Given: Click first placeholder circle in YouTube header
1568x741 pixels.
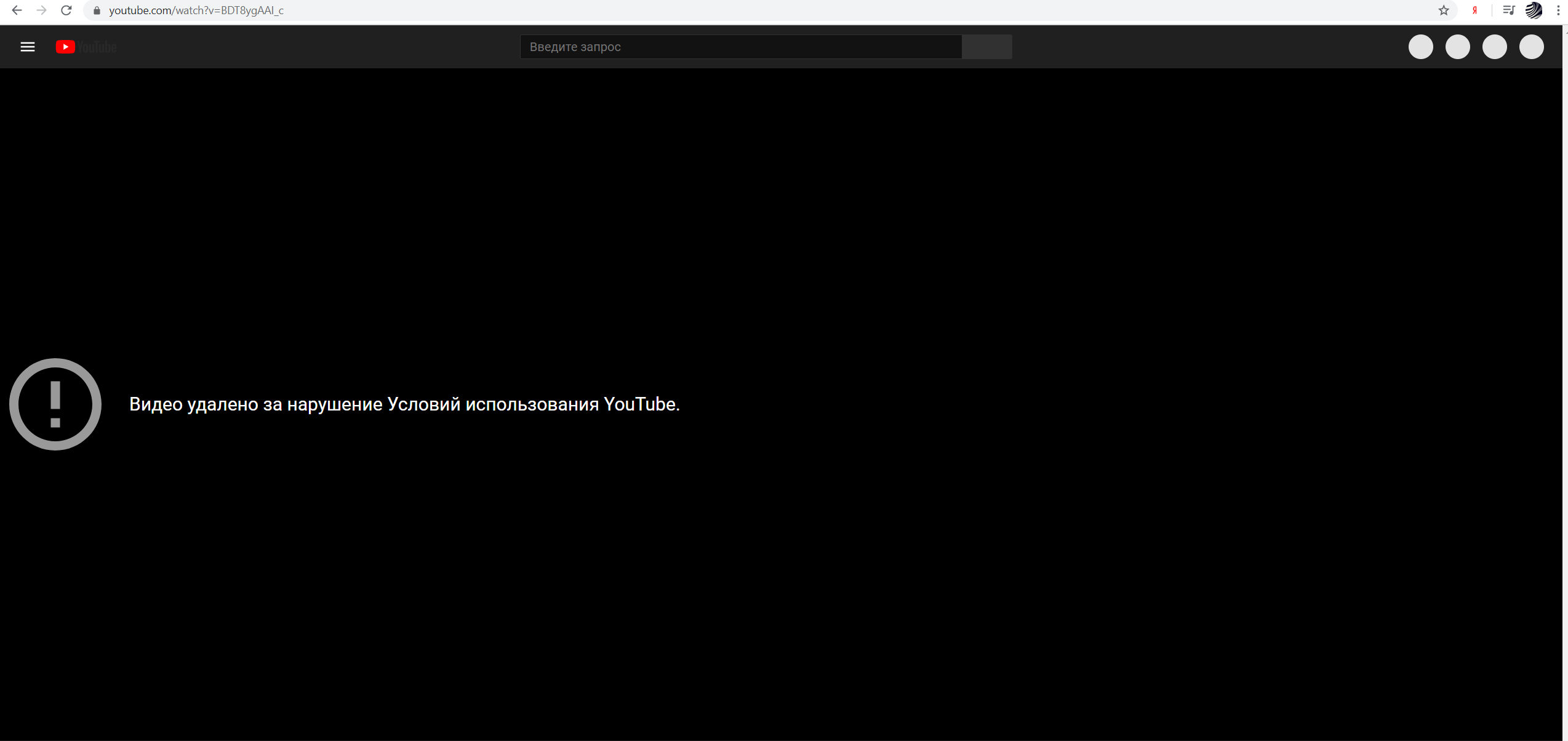Looking at the screenshot, I should click(x=1420, y=47).
